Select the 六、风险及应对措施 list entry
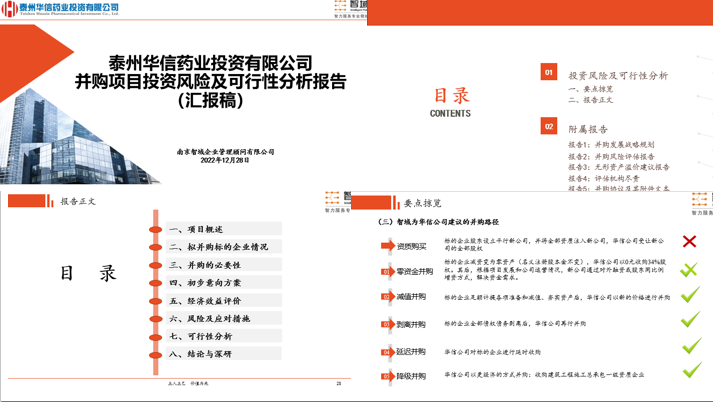Viewport: 713px width, 402px height. tap(224, 318)
